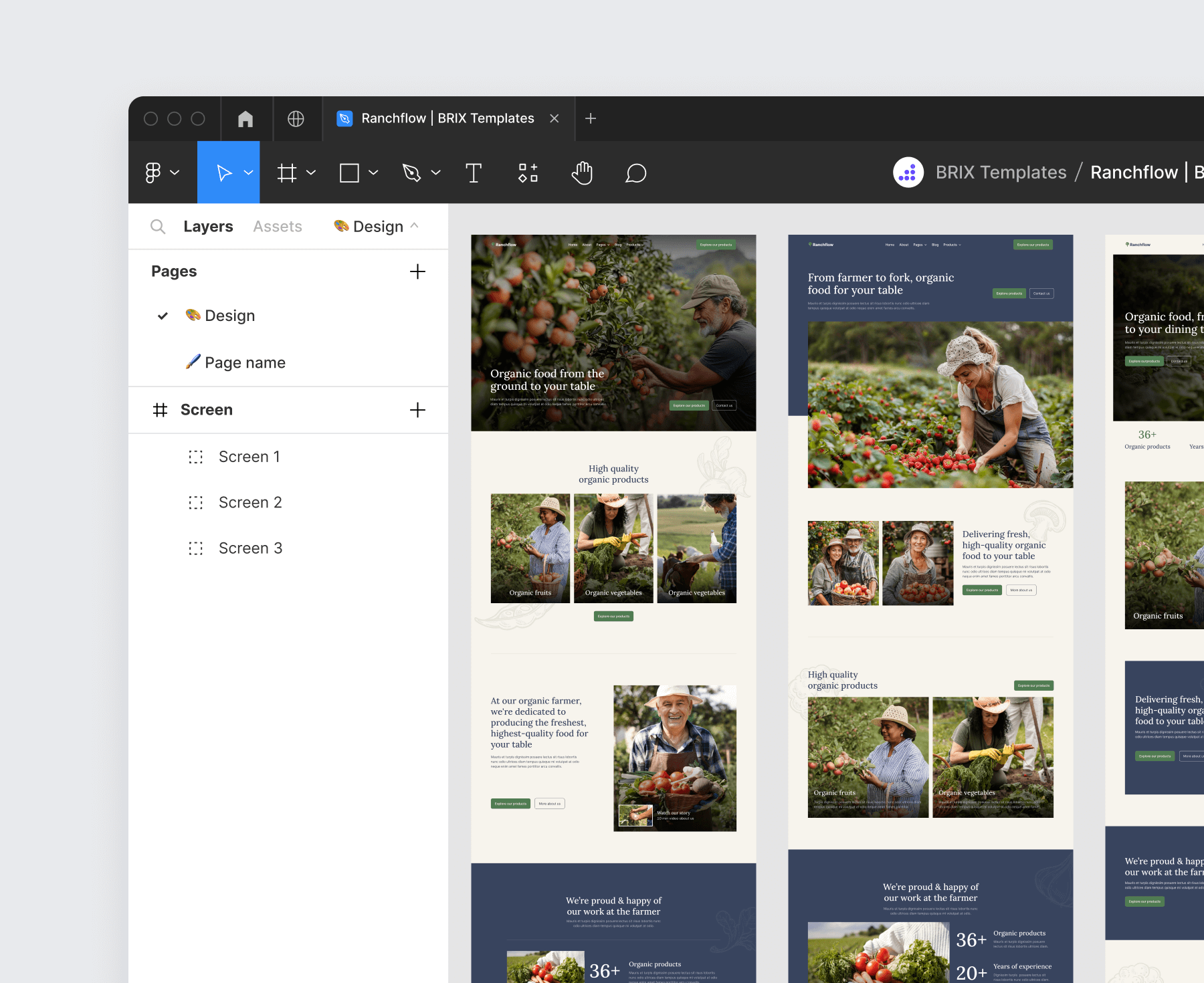Select the Move tool arrow

click(224, 173)
